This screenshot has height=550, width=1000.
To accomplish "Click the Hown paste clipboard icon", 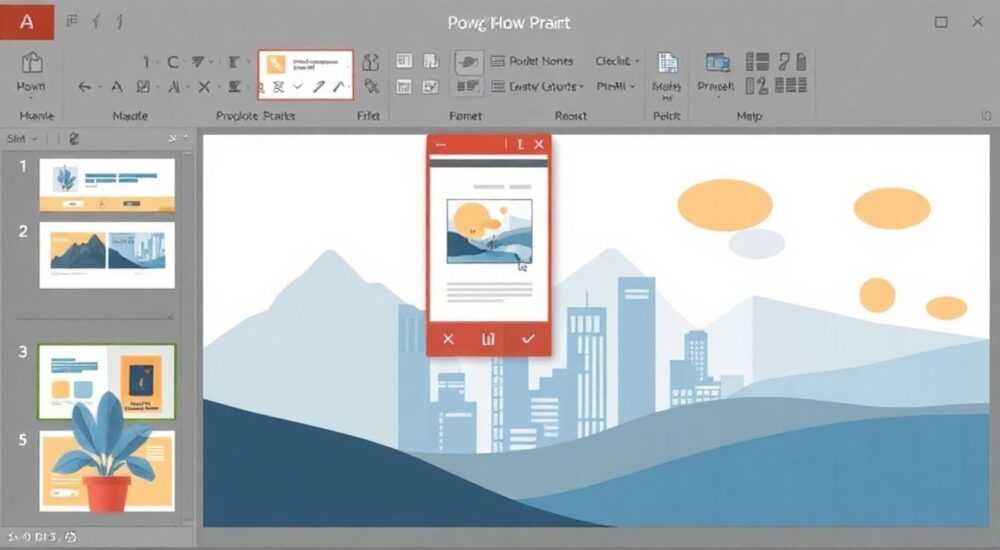I will [x=31, y=64].
